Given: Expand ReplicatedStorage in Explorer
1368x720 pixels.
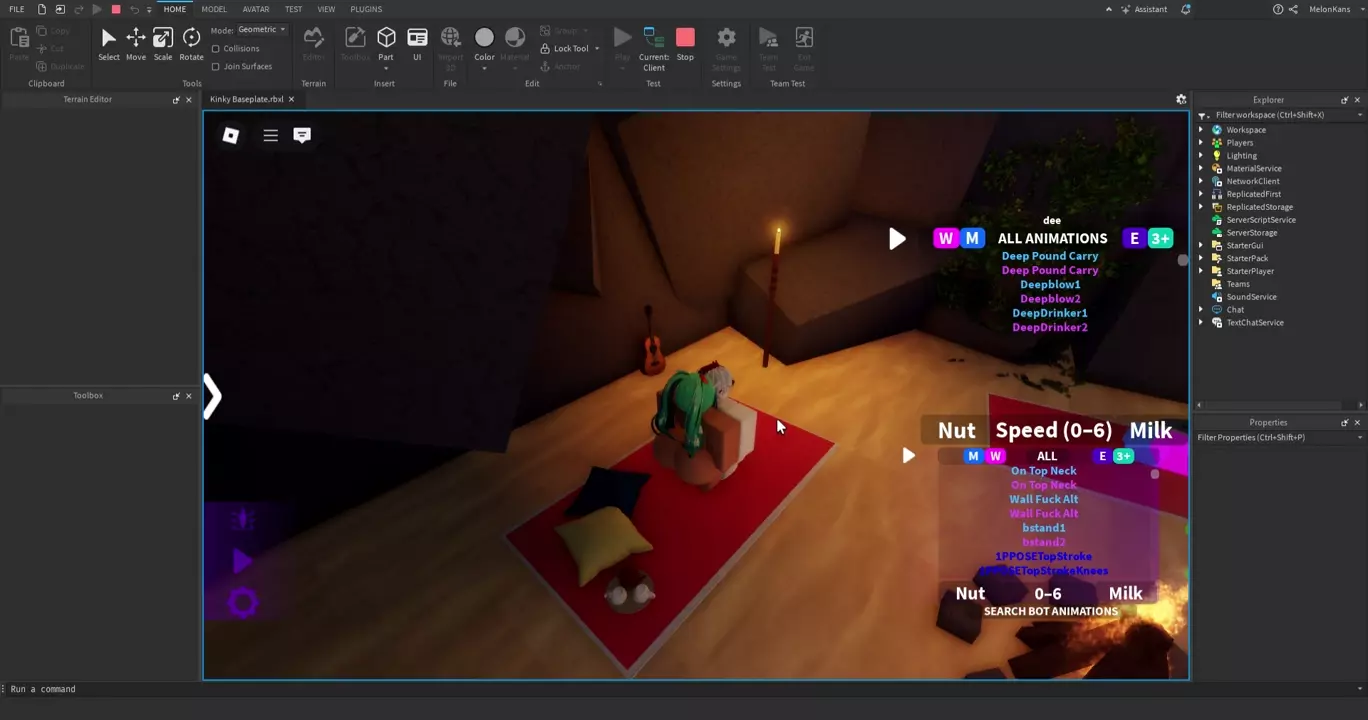Looking at the screenshot, I should 1201,207.
